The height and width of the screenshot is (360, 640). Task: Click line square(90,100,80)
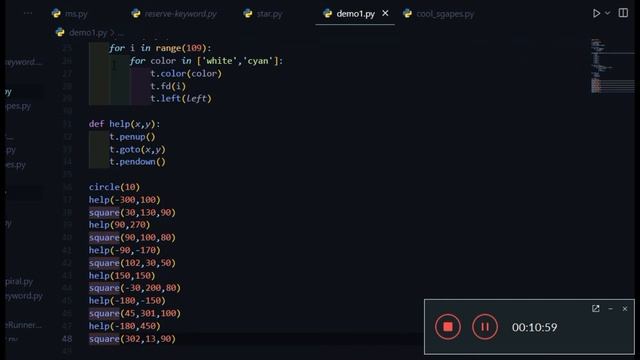pyautogui.click(x=132, y=238)
